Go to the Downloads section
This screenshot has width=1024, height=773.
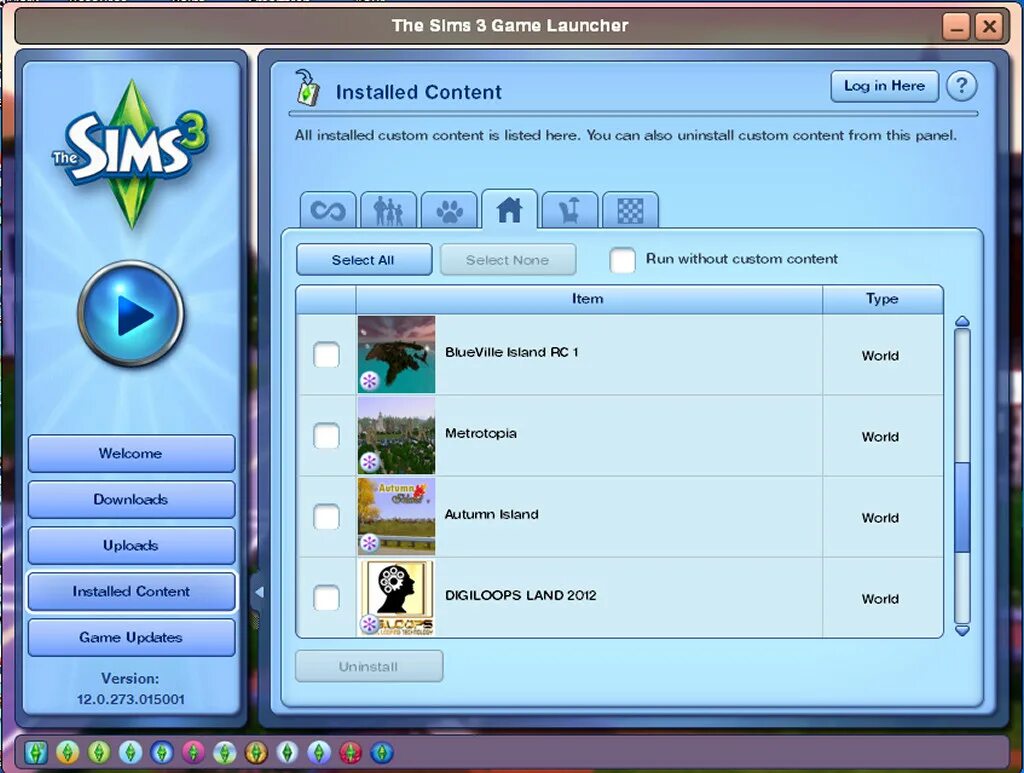point(131,499)
